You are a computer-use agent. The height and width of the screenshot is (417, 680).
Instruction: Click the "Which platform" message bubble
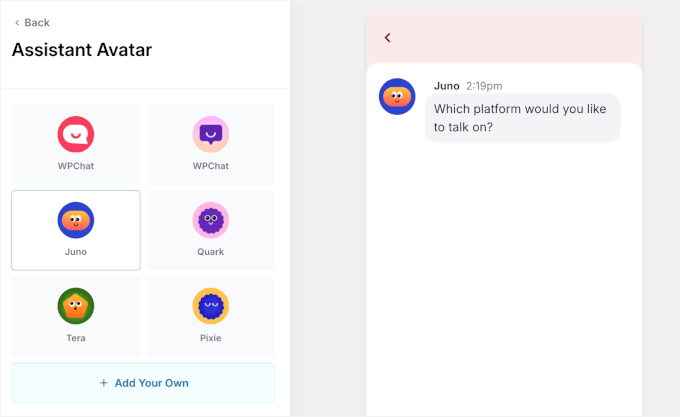(522, 118)
